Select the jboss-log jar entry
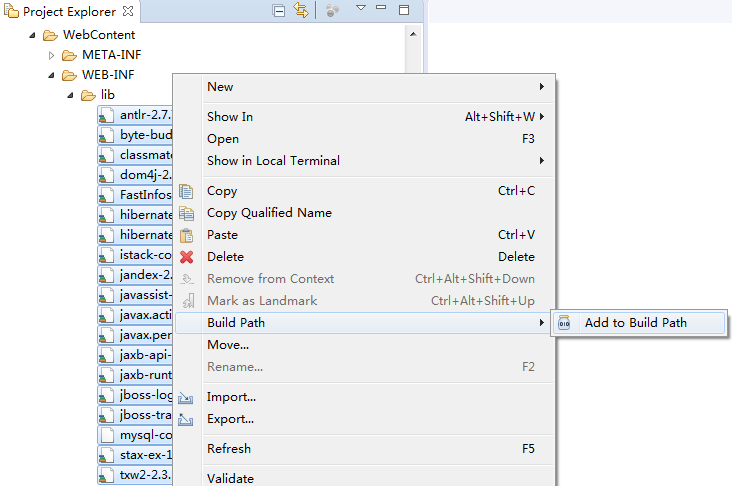The width and height of the screenshot is (732, 486). point(135,395)
